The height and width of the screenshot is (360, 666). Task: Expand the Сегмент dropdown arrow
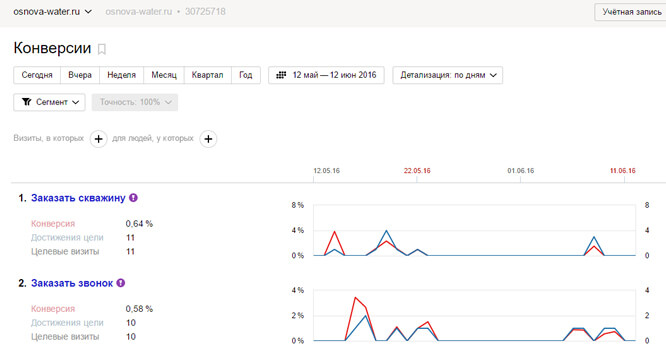[76, 102]
